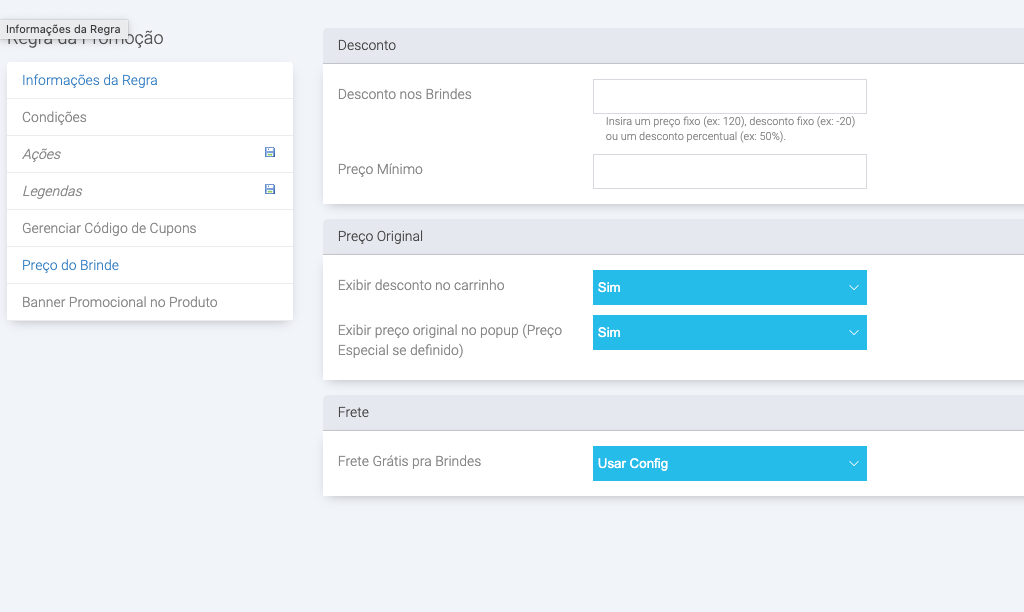
Task: Select the Preço do Brinde tab
Action: pyautogui.click(x=70, y=265)
